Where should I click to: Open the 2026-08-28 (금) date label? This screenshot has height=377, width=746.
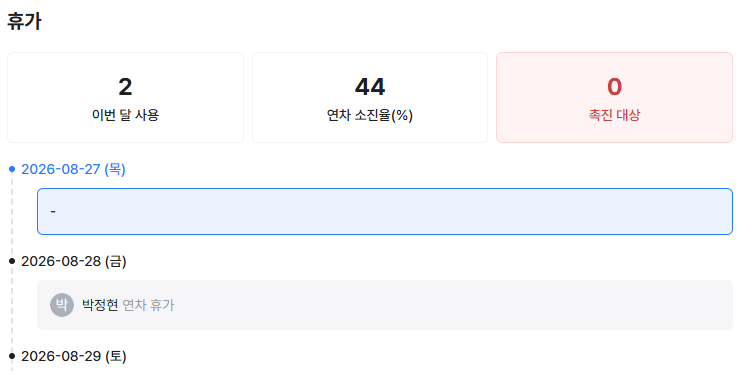pos(74,261)
